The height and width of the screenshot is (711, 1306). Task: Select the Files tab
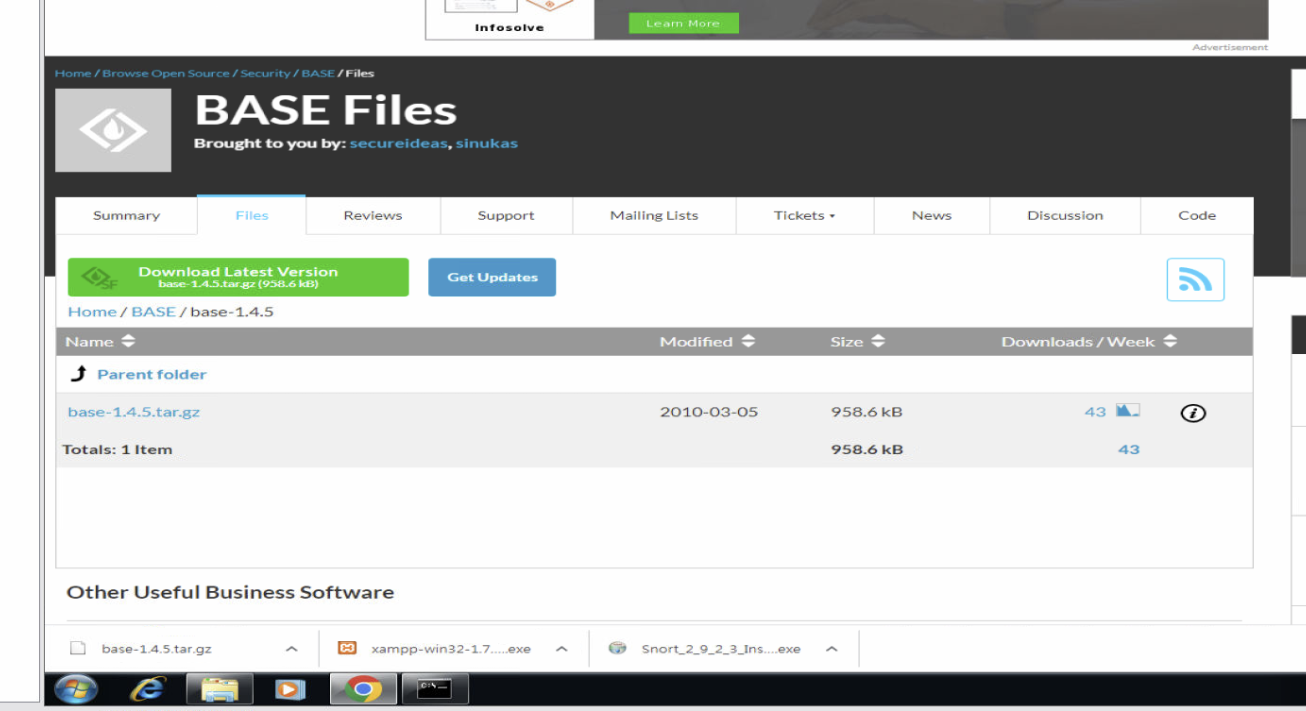pyautogui.click(x=252, y=215)
